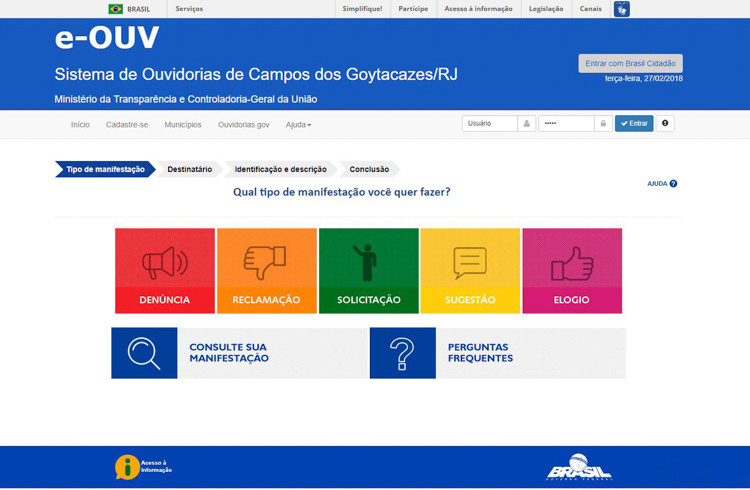
Task: Select the Identificação e descrição step
Action: [x=280, y=169]
